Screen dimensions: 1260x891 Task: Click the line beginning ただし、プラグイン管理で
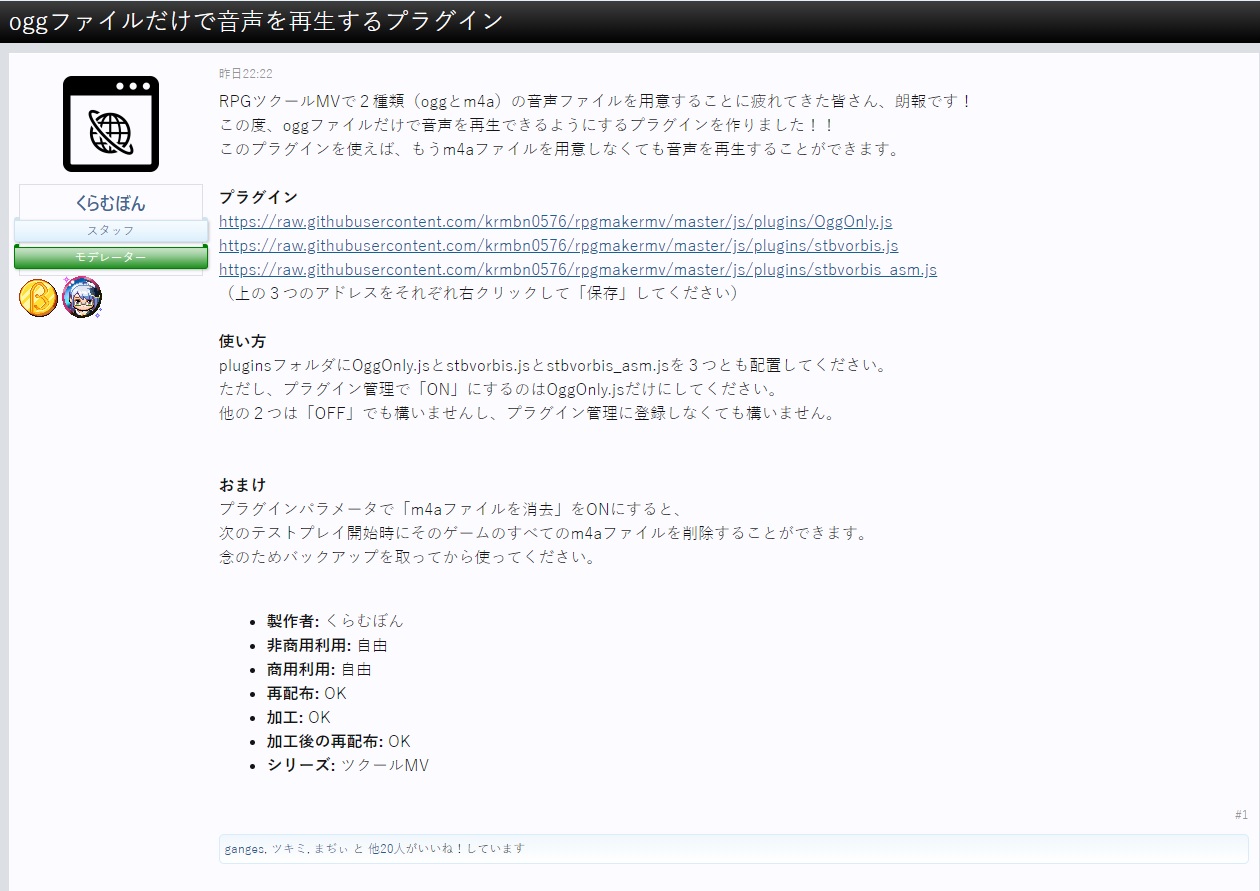(x=498, y=389)
